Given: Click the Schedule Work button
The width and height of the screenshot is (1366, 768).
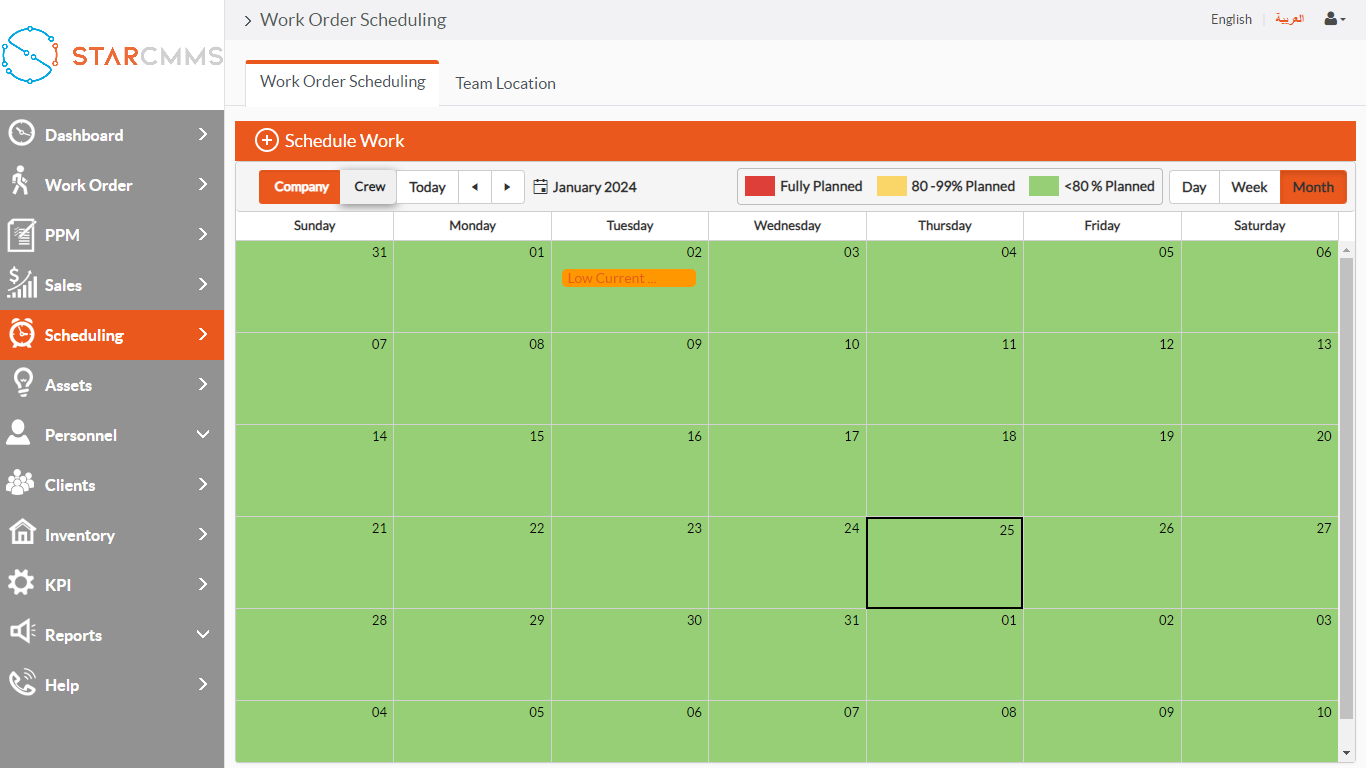Looking at the screenshot, I should [330, 141].
